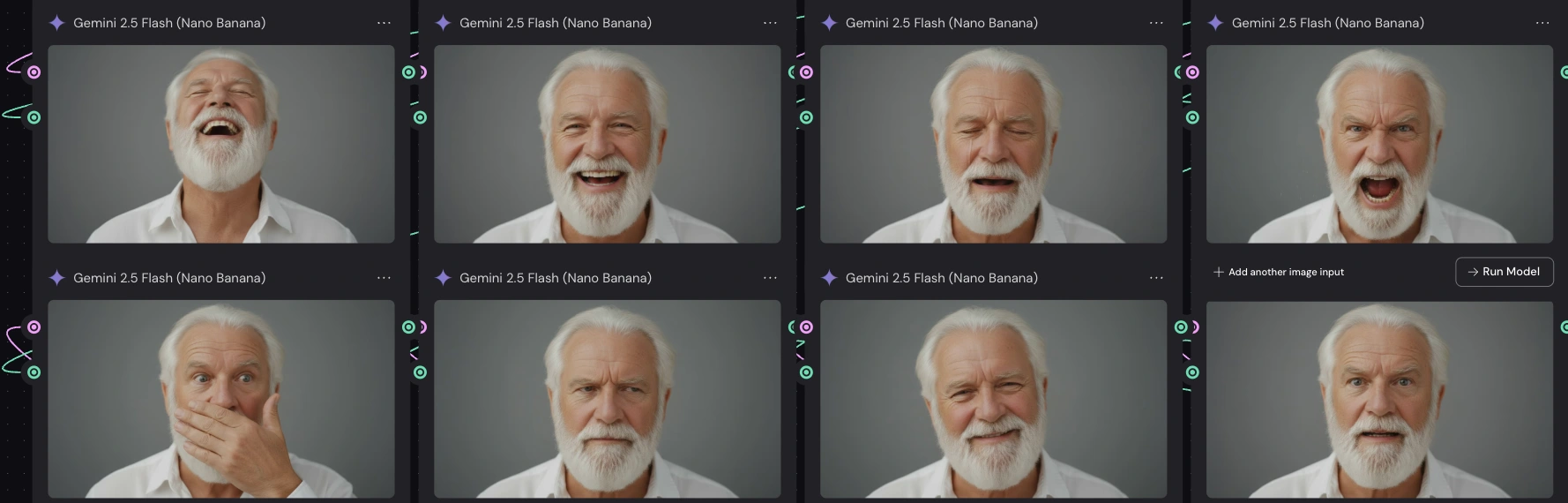Open three-dot menu of stern frowning node
This screenshot has width=1568, height=503.
[770, 278]
